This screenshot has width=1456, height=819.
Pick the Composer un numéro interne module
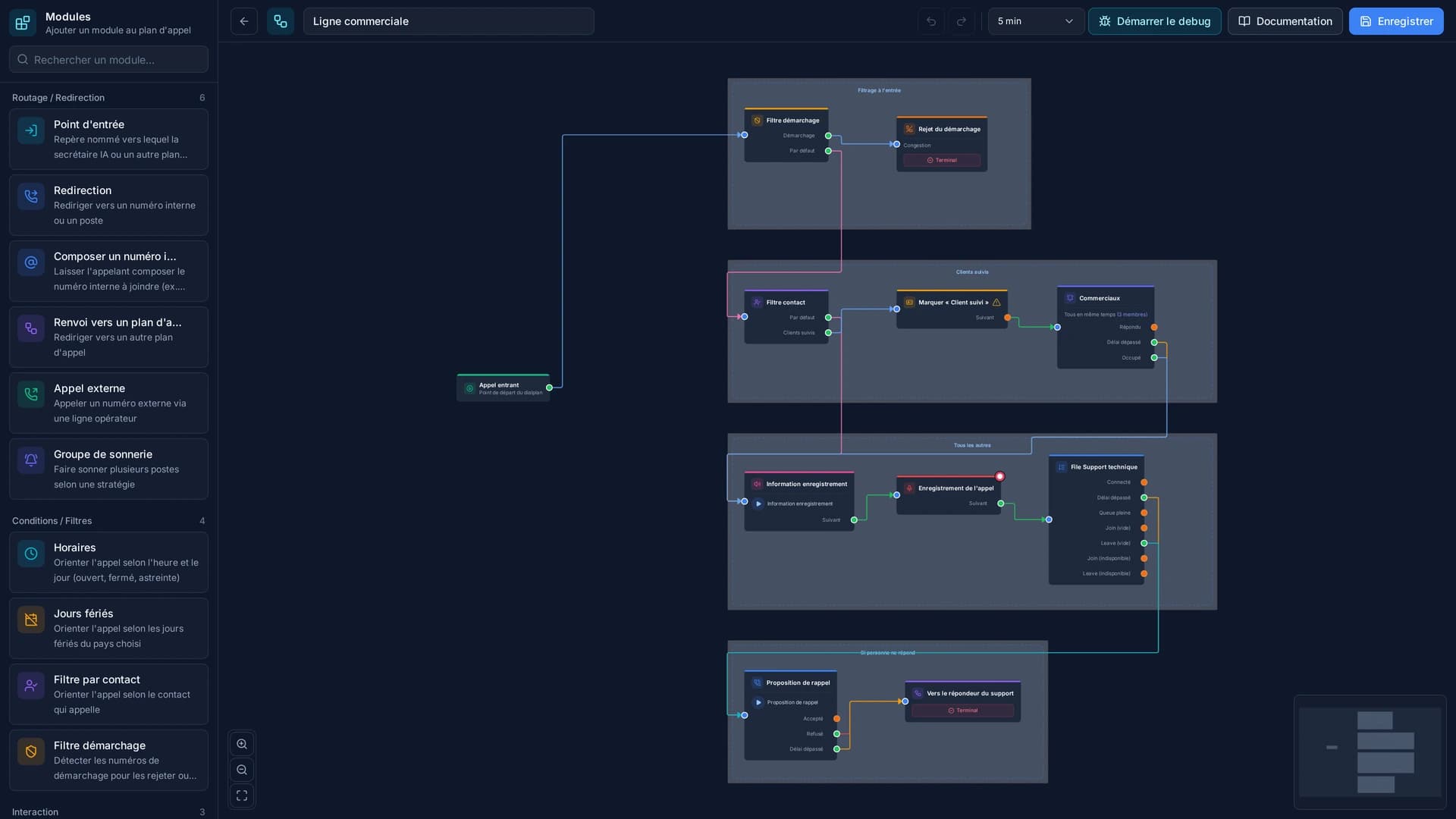point(108,271)
